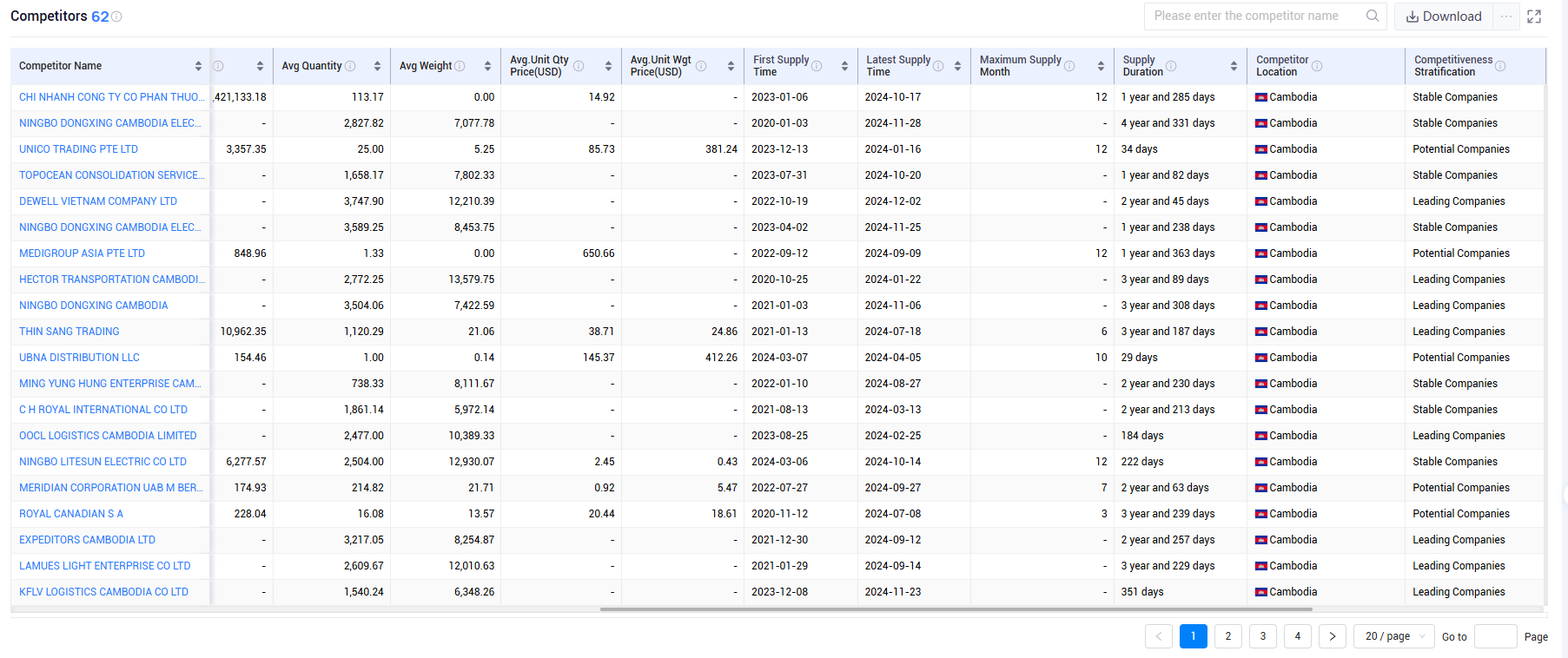Go to page 4
The height and width of the screenshot is (658, 1568).
(1298, 636)
